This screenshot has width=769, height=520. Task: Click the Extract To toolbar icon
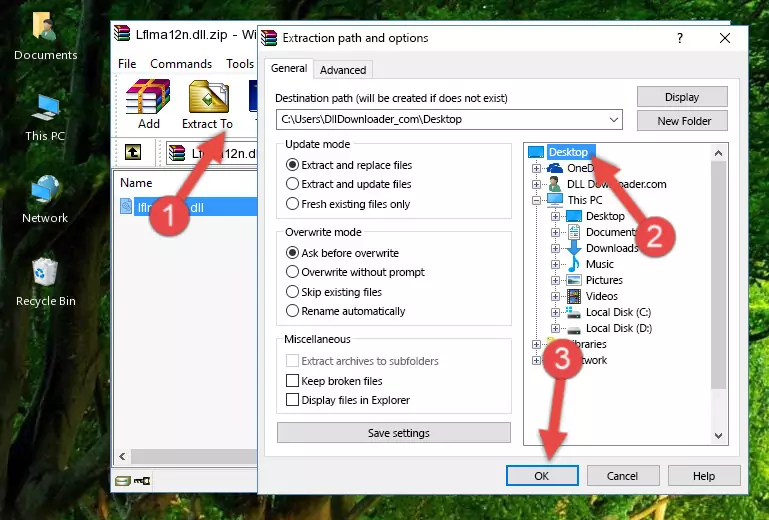tap(208, 97)
